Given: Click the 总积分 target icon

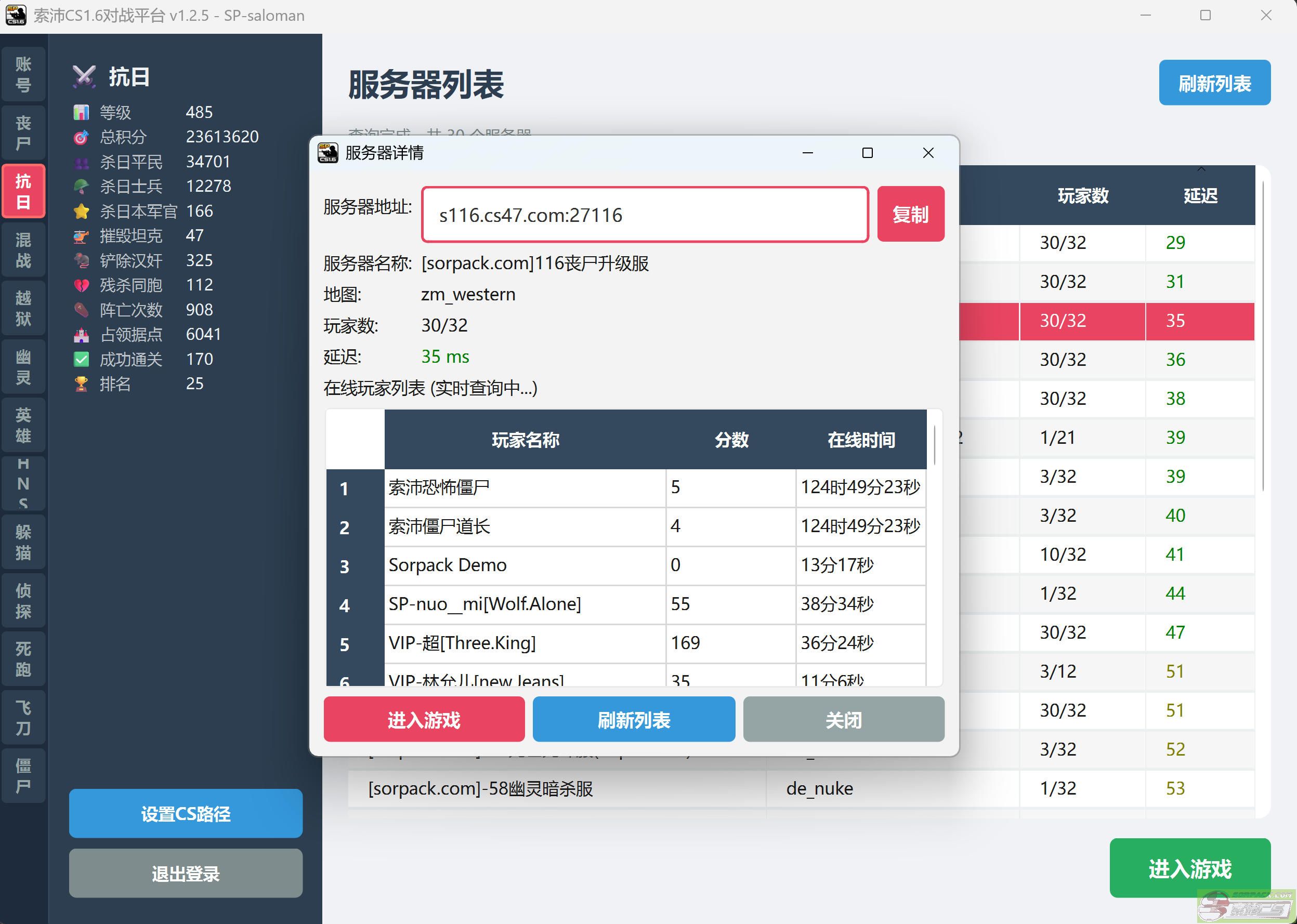Looking at the screenshot, I should pos(82,137).
